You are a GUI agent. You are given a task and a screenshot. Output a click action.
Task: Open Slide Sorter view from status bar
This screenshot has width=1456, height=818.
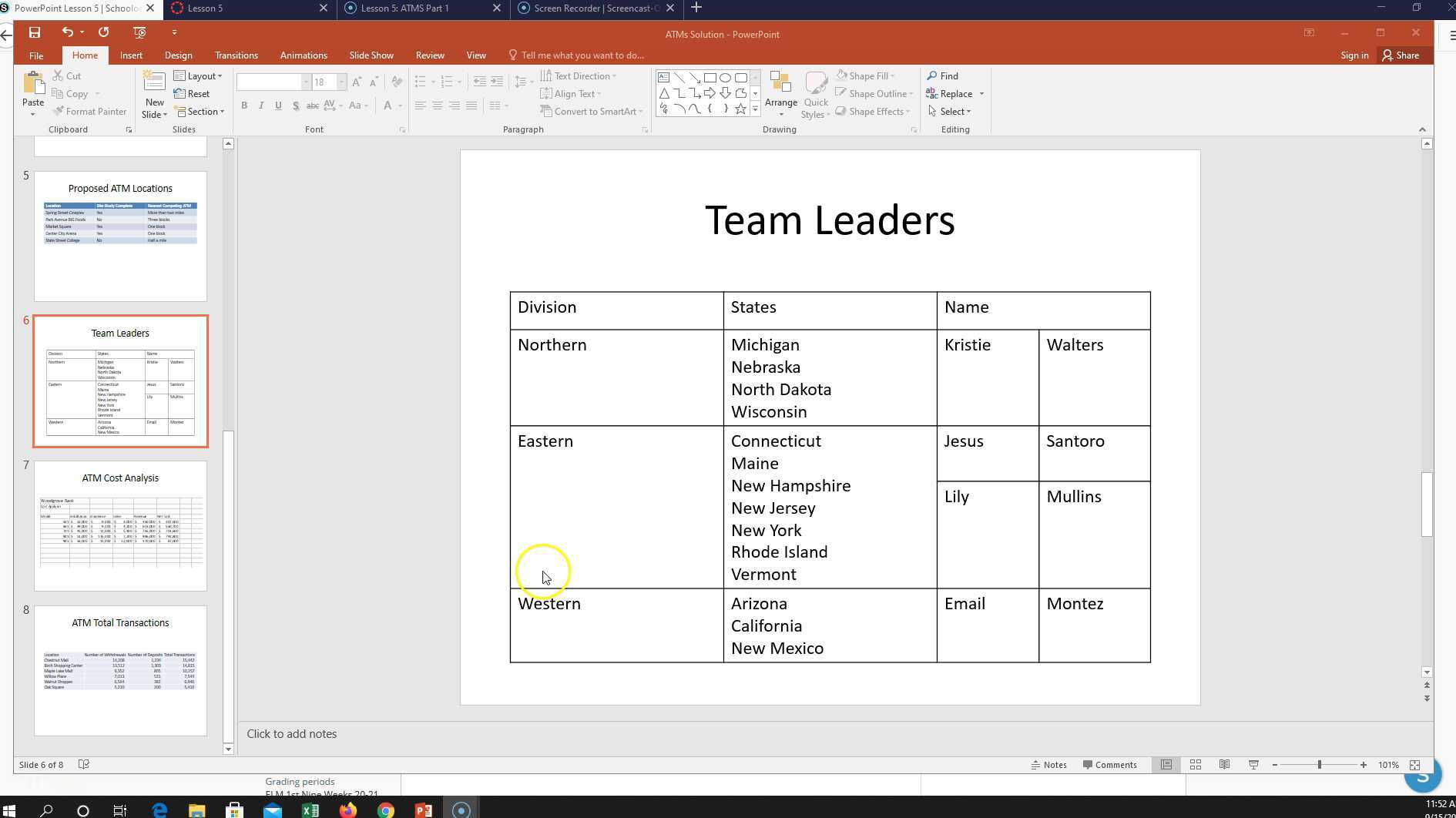(1195, 765)
